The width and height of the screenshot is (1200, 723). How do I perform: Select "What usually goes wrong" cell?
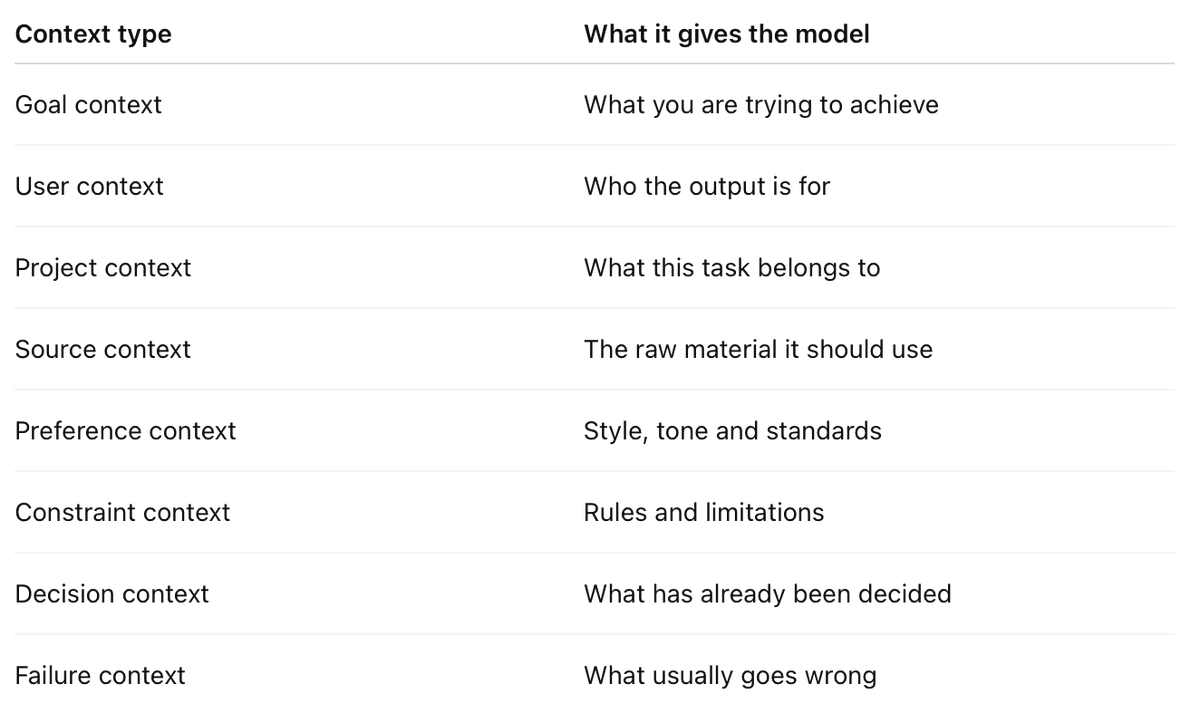pos(730,675)
